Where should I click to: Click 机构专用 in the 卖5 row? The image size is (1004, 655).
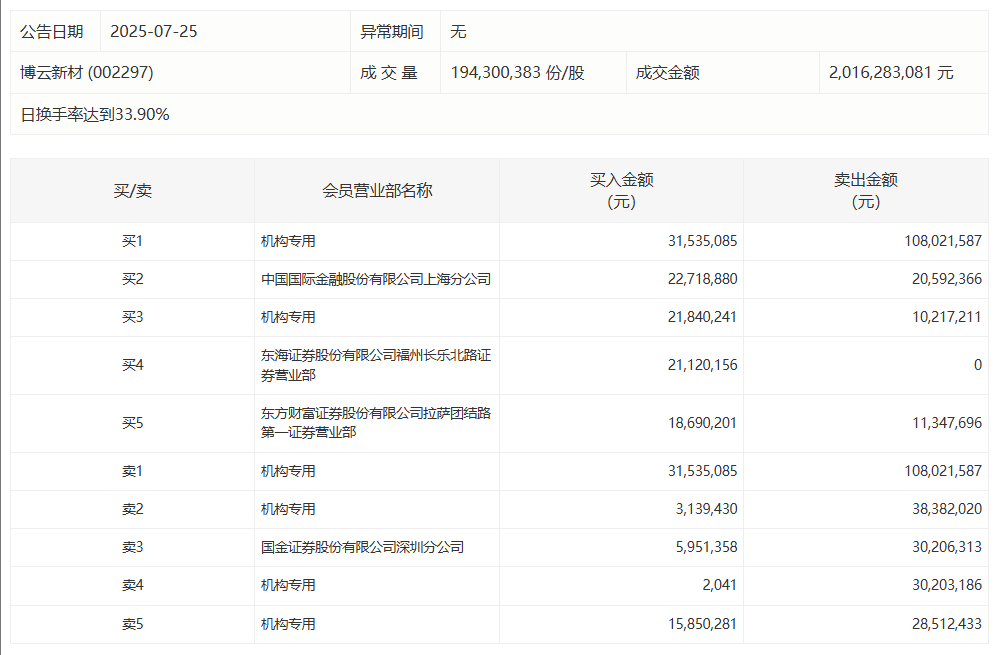pyautogui.click(x=288, y=624)
